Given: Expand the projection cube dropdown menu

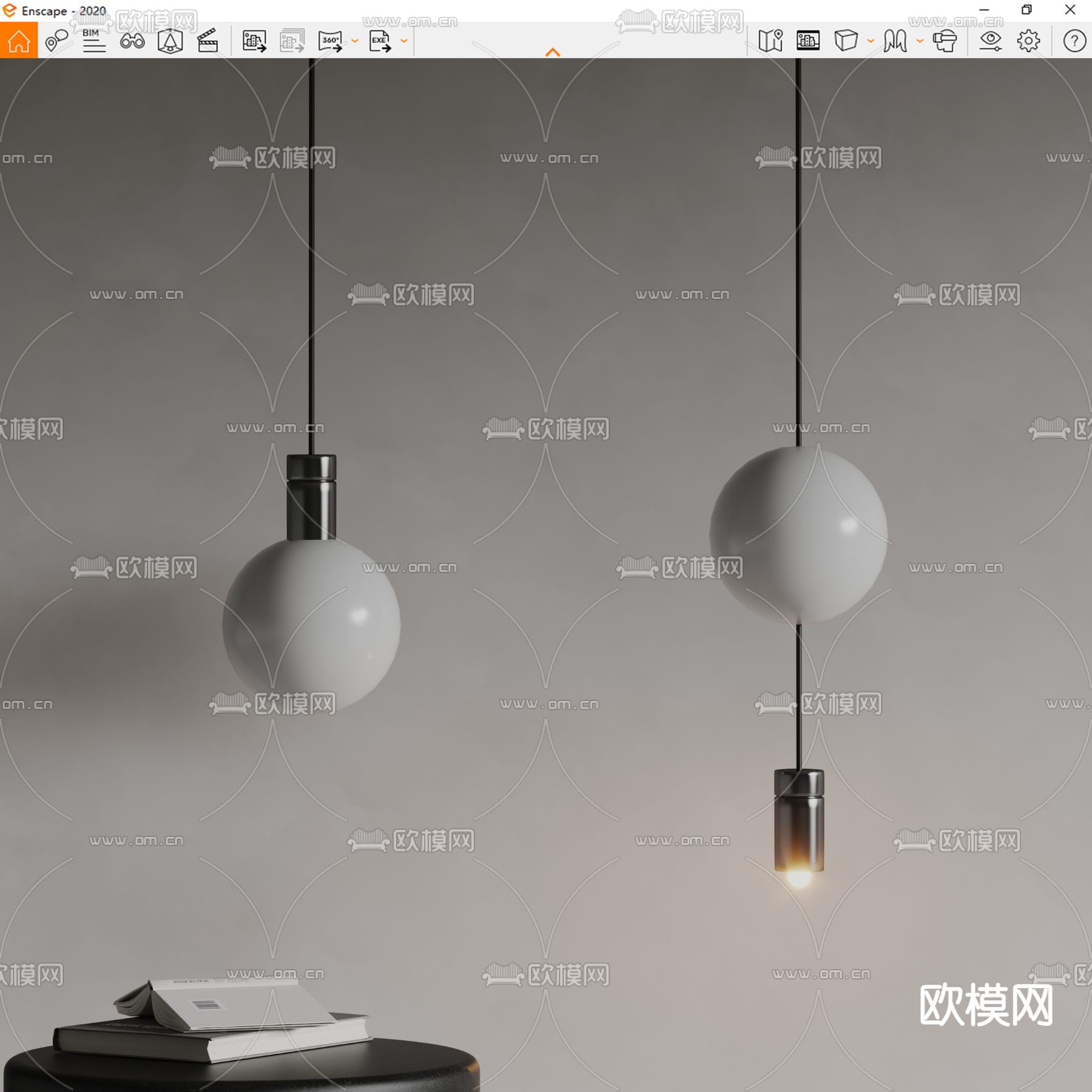Looking at the screenshot, I should [x=871, y=41].
